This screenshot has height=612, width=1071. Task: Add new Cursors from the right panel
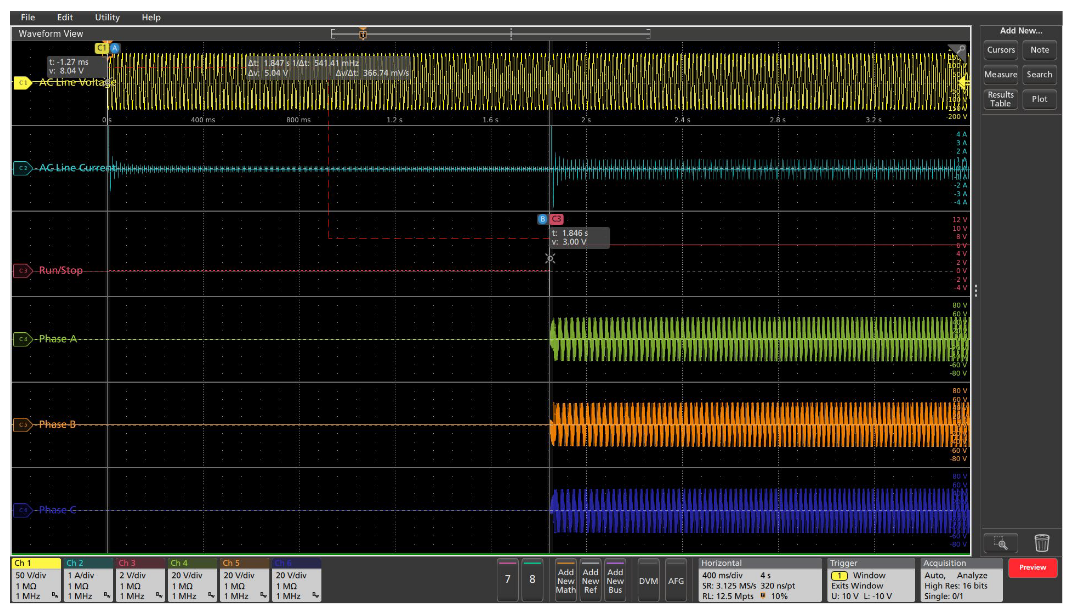point(999,50)
